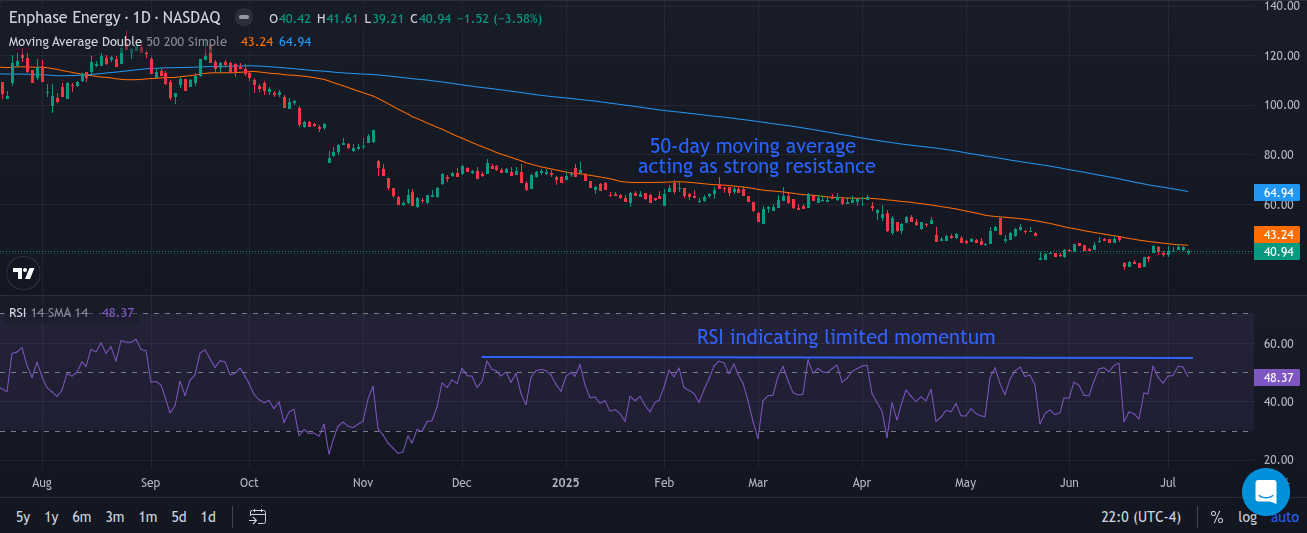Toggle the percent scale mode
The height and width of the screenshot is (533, 1307).
(x=1217, y=517)
